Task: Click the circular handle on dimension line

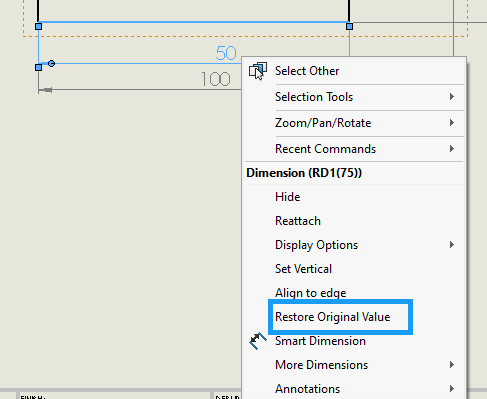Action: (51, 63)
